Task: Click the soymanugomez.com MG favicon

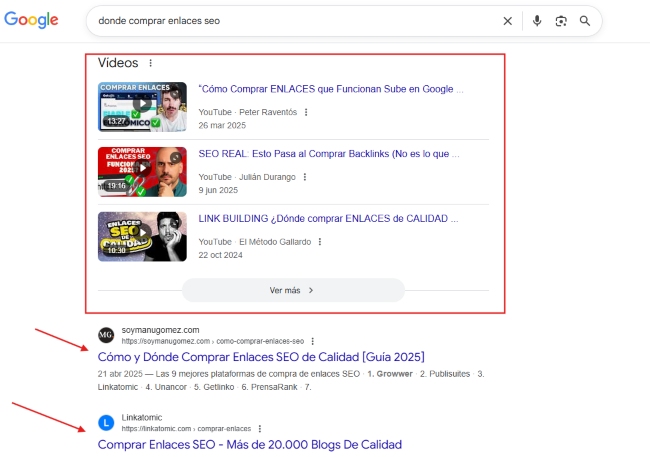Action: coord(106,335)
